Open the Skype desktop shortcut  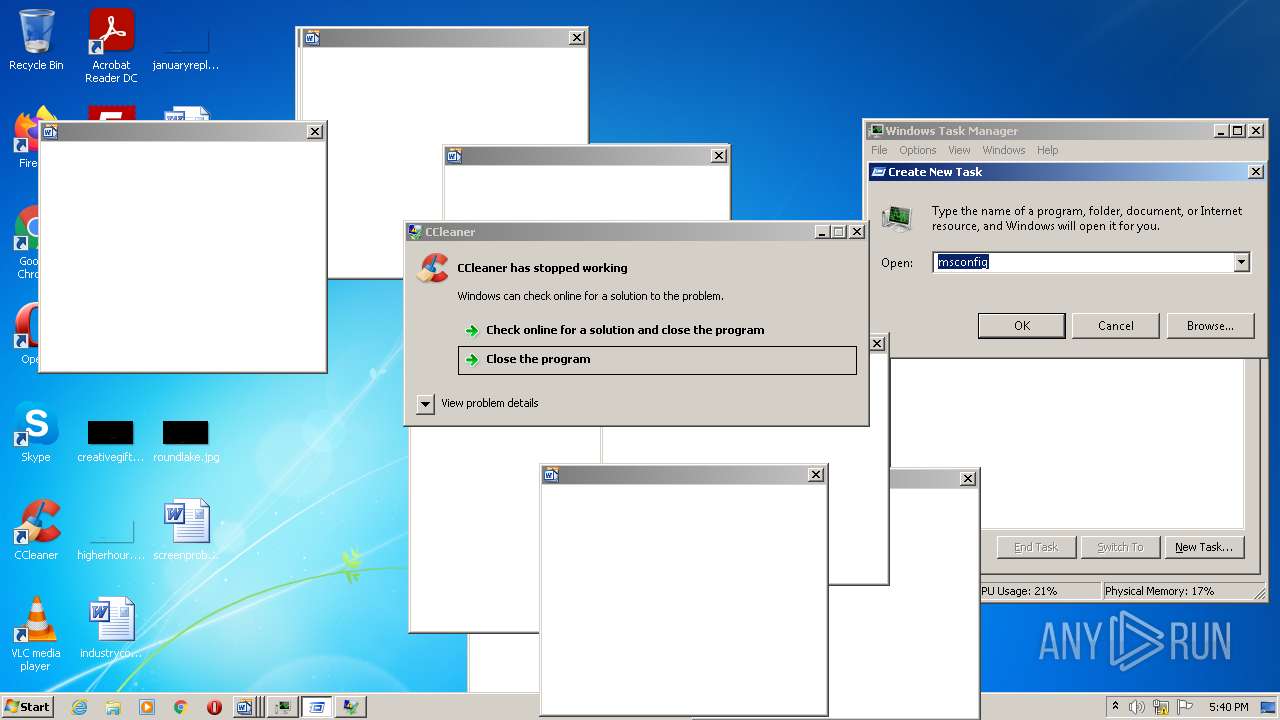[36, 433]
